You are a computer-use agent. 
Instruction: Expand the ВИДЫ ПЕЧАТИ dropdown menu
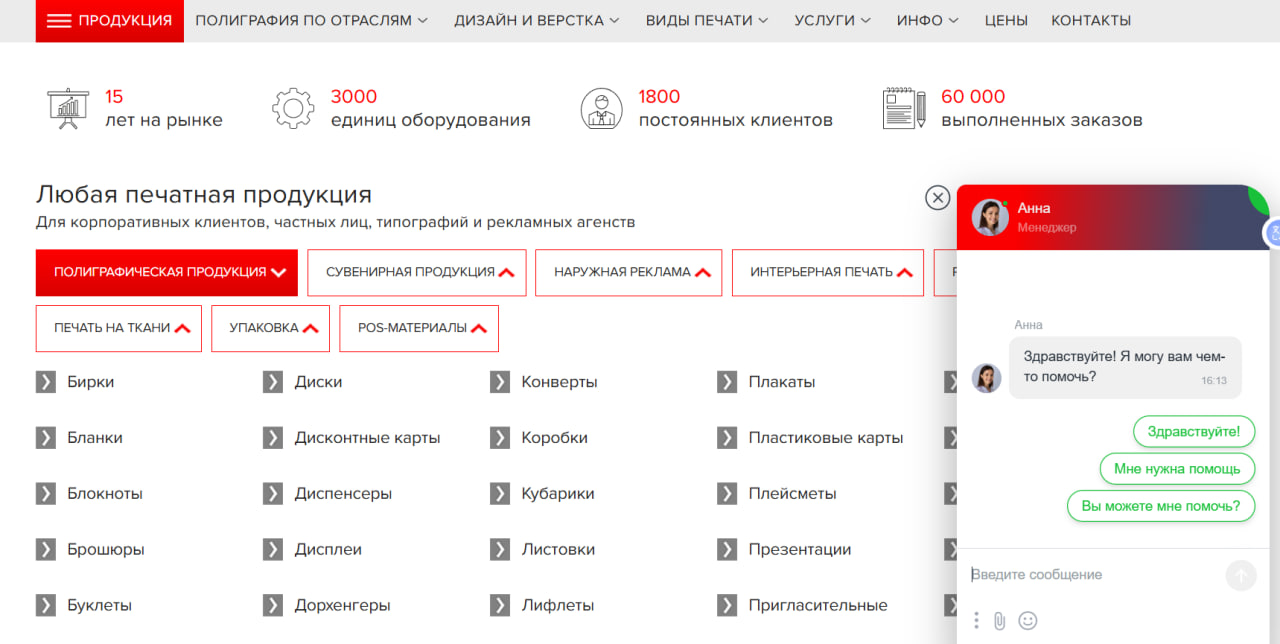click(x=706, y=21)
